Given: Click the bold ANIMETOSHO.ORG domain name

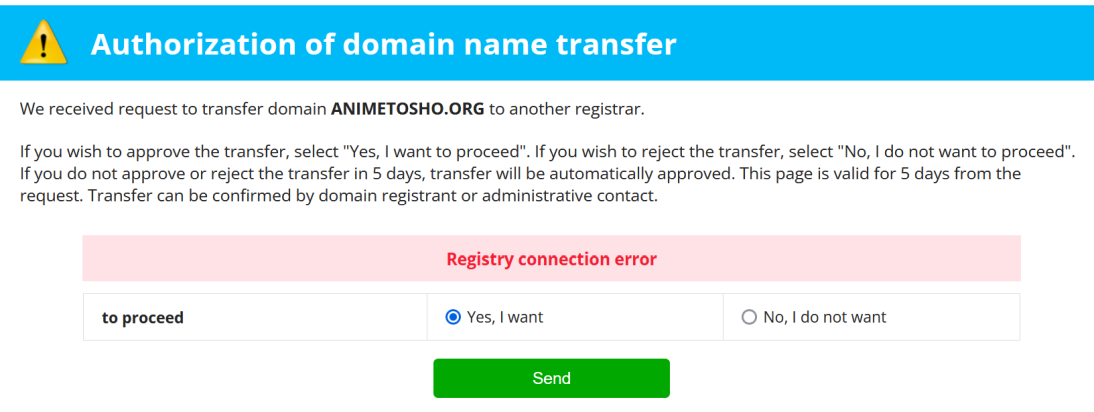Looking at the screenshot, I should coord(407,108).
